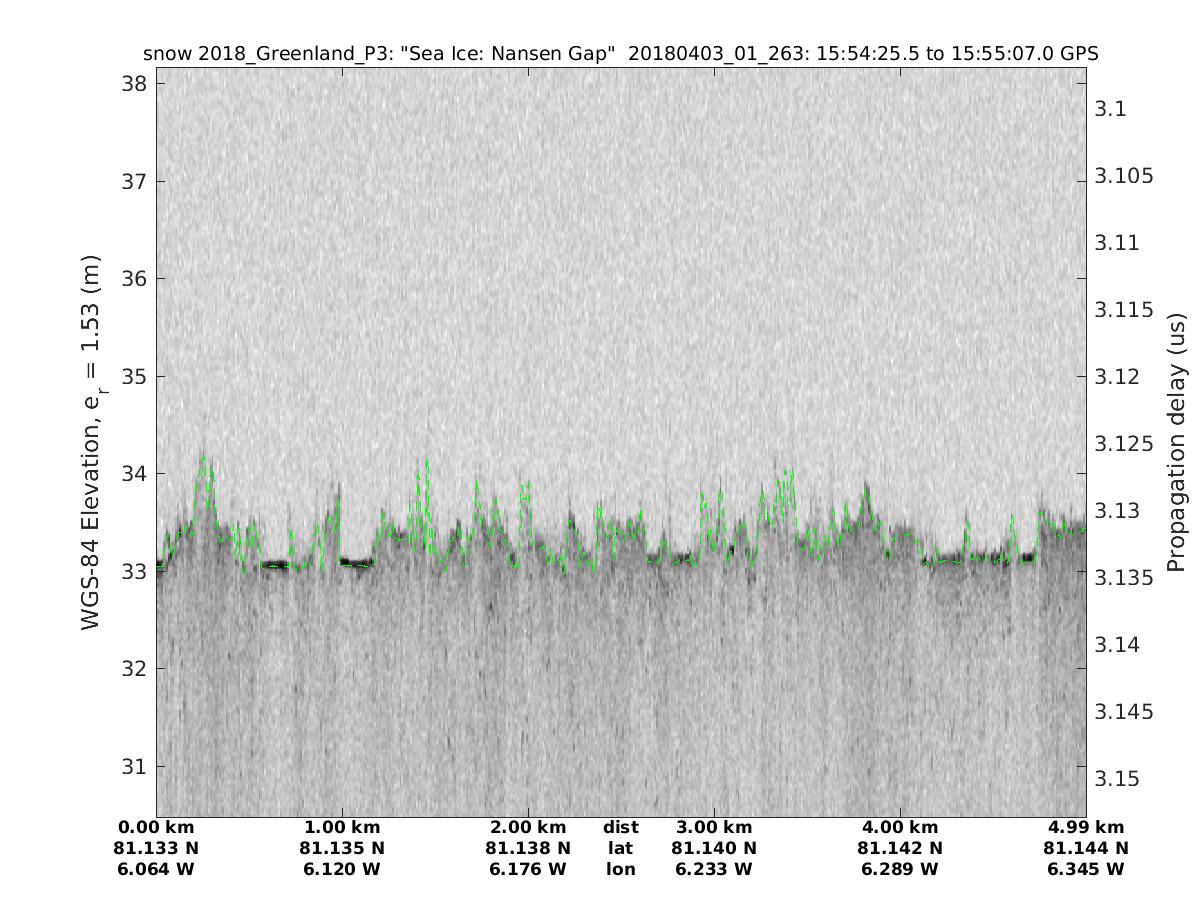Click the 6.345 W longitude value
Screen dimensions: 1200x900
[1086, 869]
